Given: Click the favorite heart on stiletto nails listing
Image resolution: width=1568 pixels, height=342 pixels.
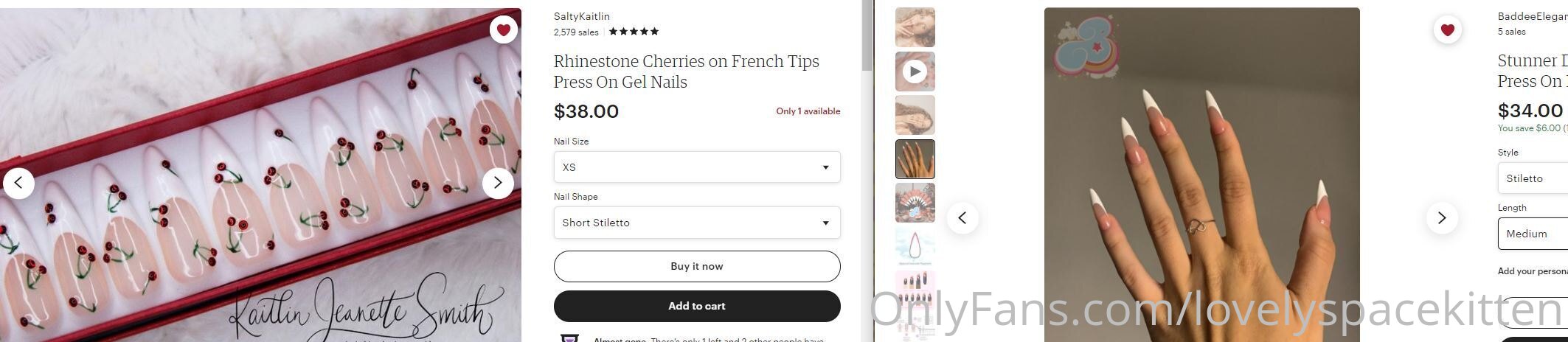Looking at the screenshot, I should pyautogui.click(x=1447, y=29).
